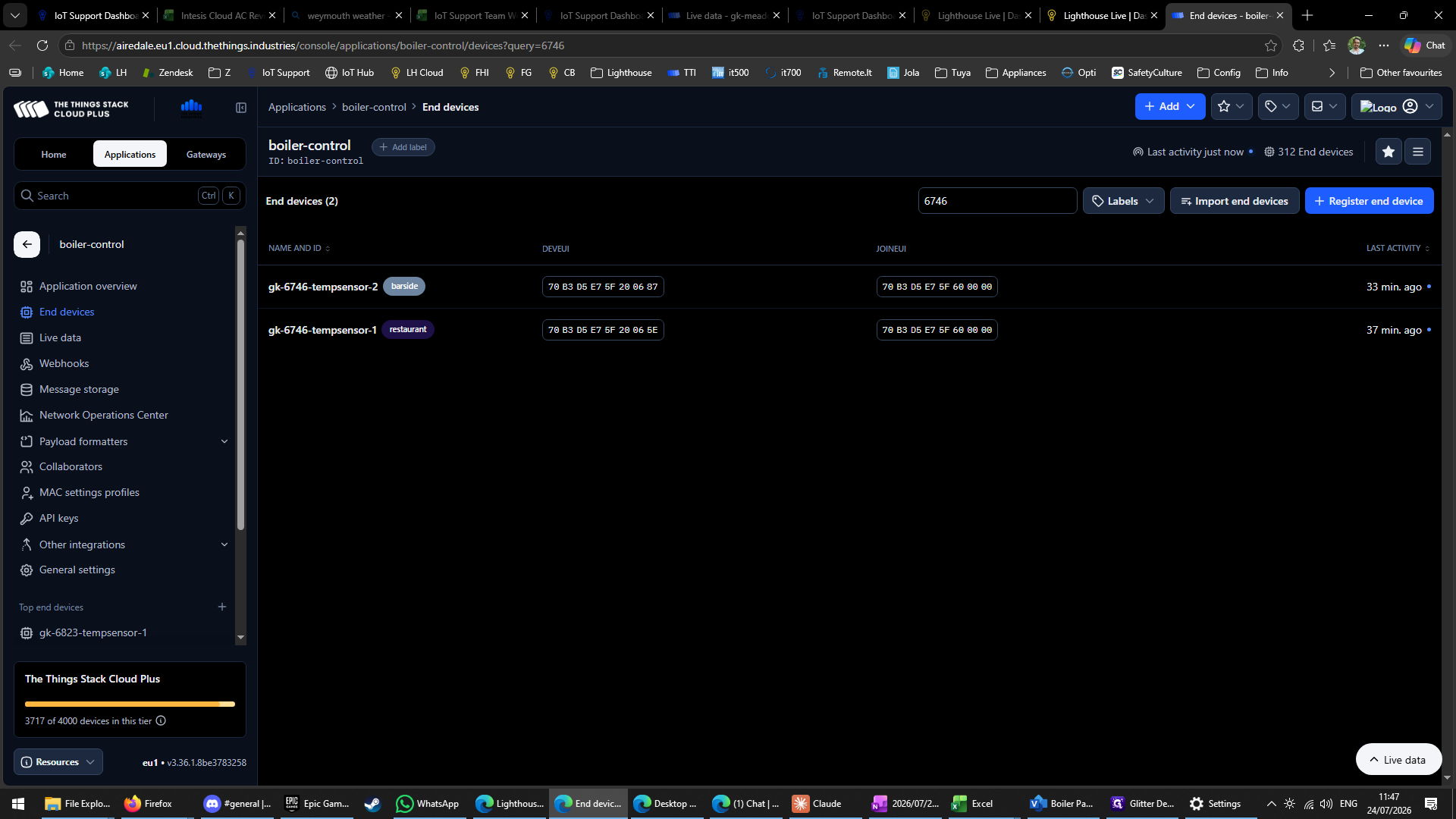
Task: Toggle the bookmark star for boiler-control
Action: 1389,152
